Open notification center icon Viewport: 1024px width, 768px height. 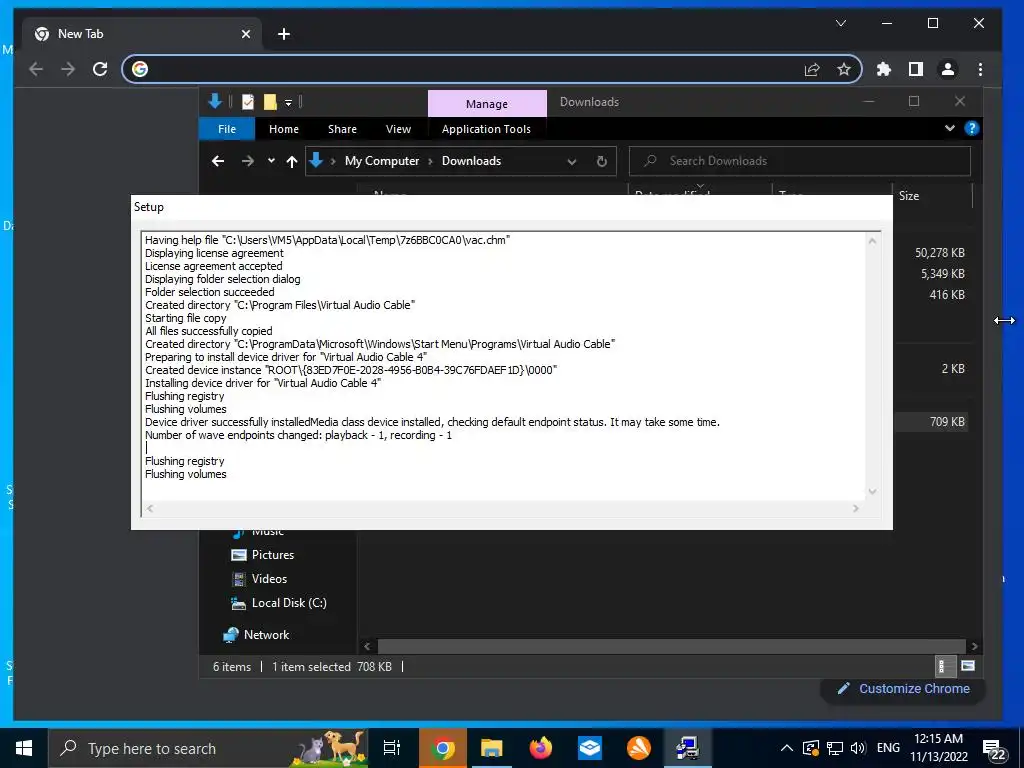pyautogui.click(x=993, y=750)
